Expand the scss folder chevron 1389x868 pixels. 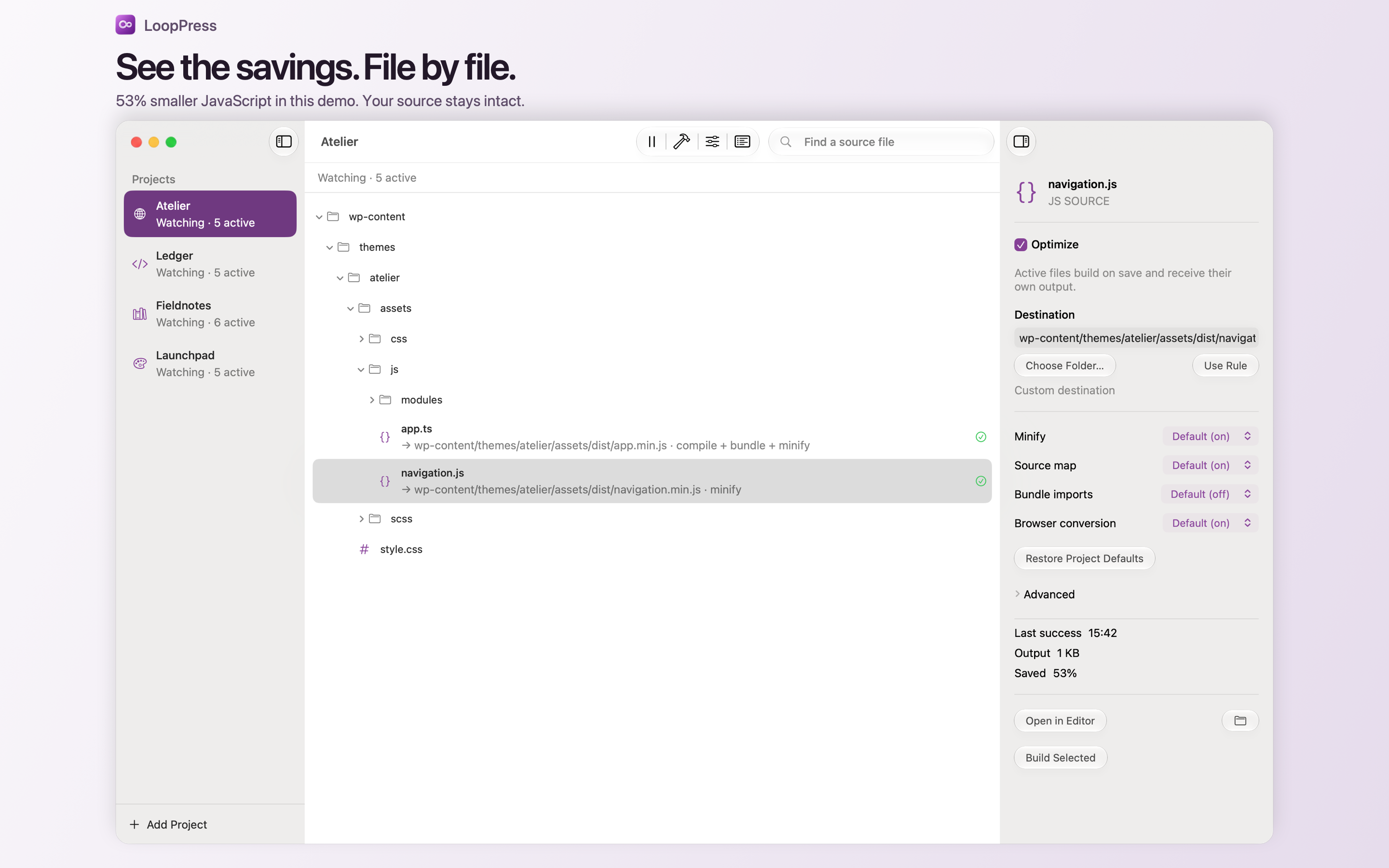361,519
